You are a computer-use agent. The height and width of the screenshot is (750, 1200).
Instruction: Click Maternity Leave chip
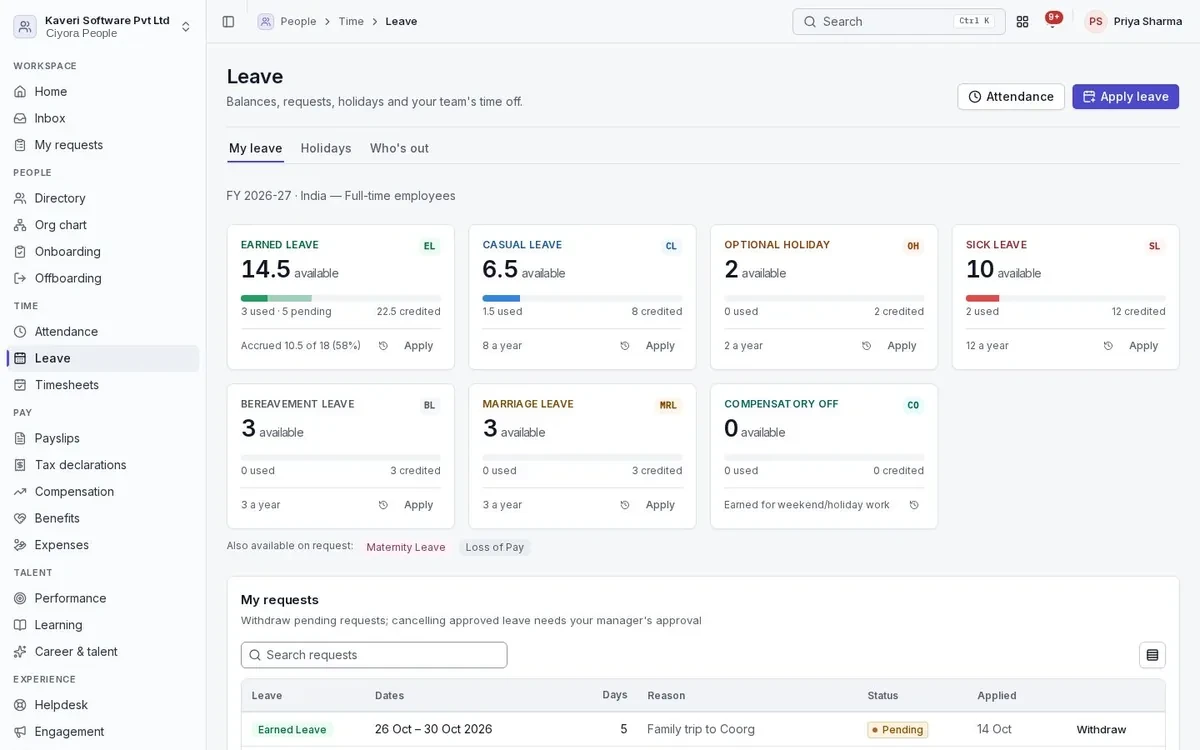[406, 548]
